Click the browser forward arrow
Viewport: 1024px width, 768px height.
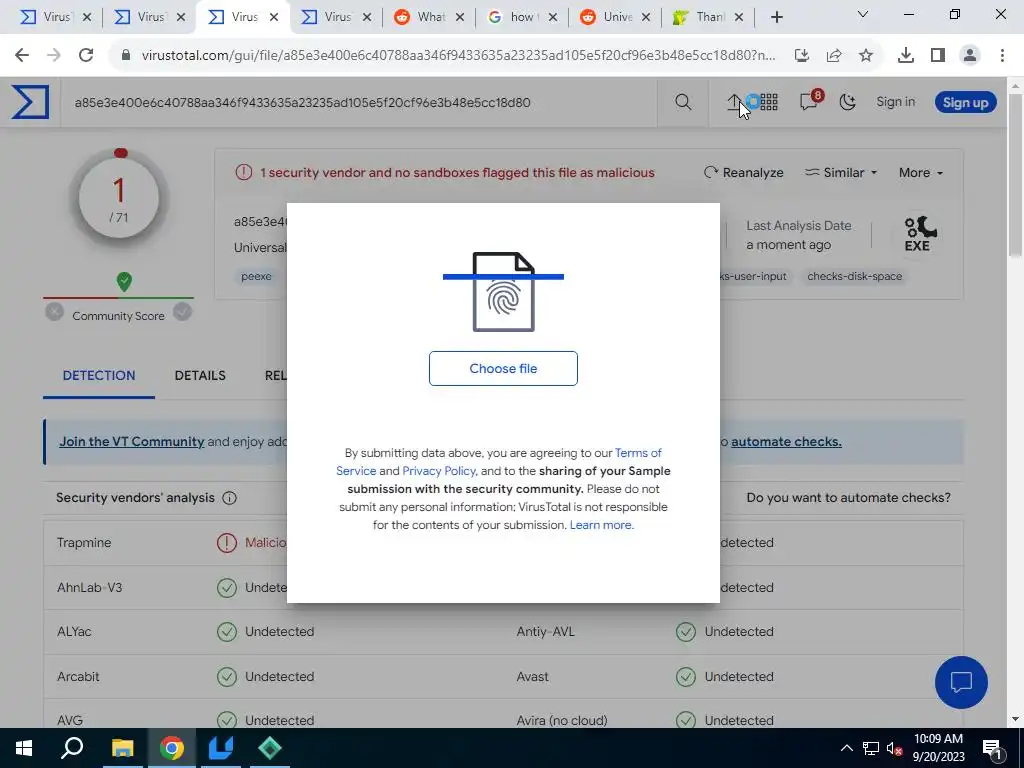point(54,55)
